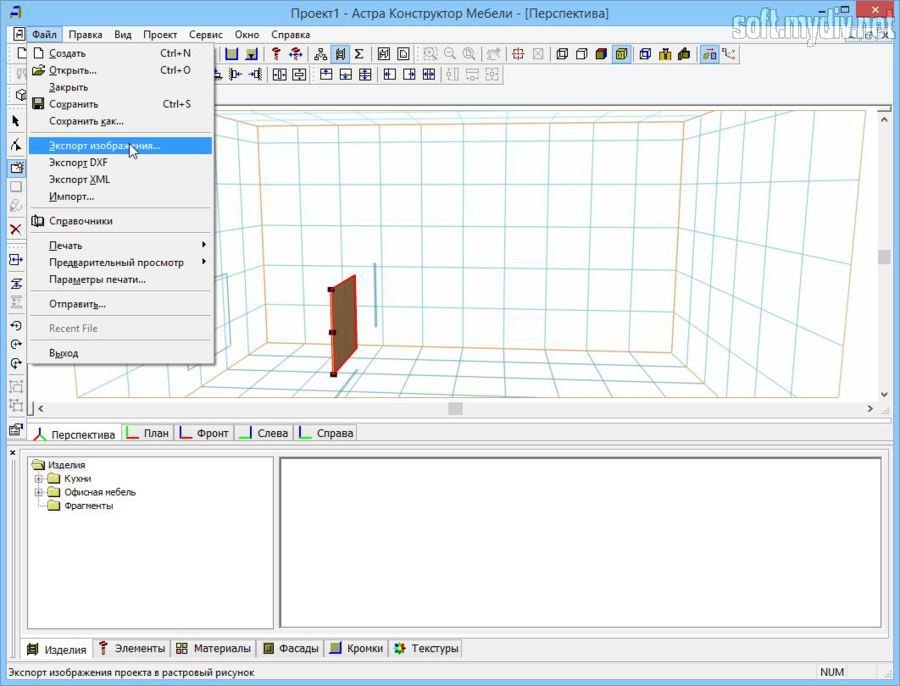Click the hierarchy structure toolbar icon
This screenshot has height=686, width=900.
[x=320, y=54]
